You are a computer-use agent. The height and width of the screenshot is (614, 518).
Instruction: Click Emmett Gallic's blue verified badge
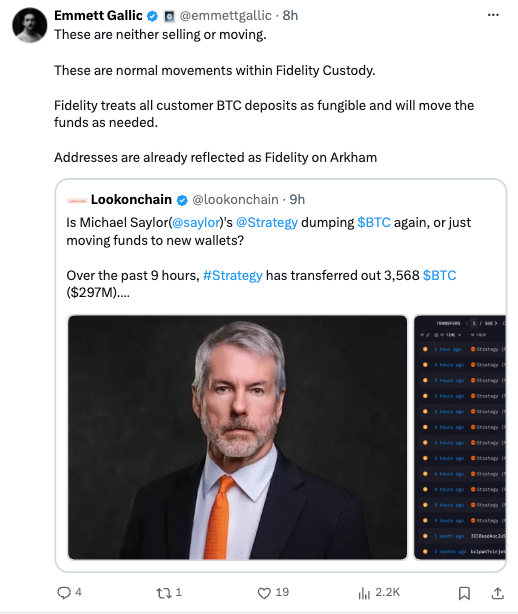pyautogui.click(x=152, y=16)
